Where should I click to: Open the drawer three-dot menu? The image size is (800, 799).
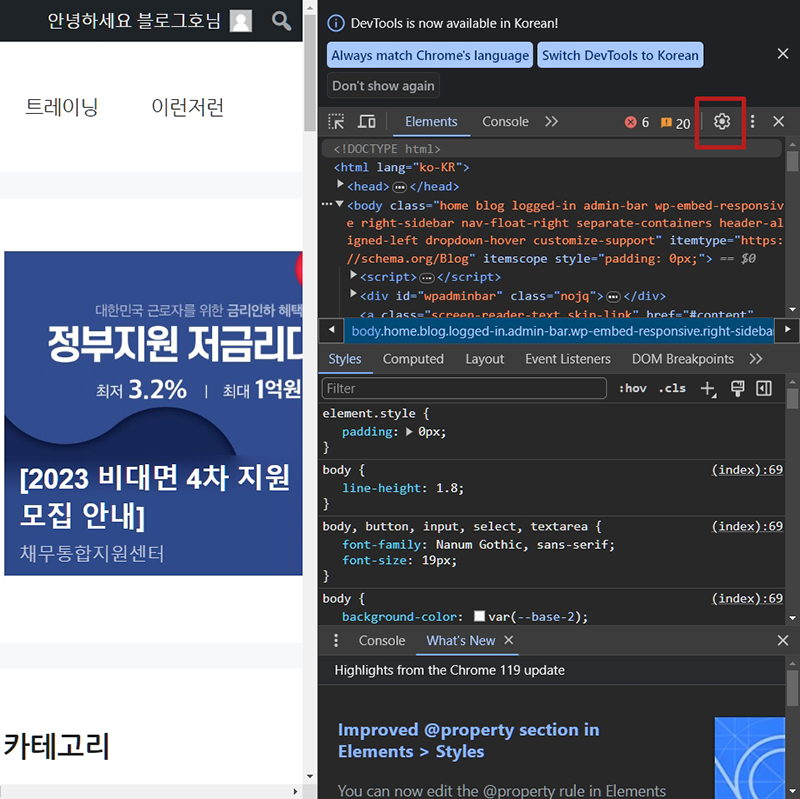[x=336, y=640]
